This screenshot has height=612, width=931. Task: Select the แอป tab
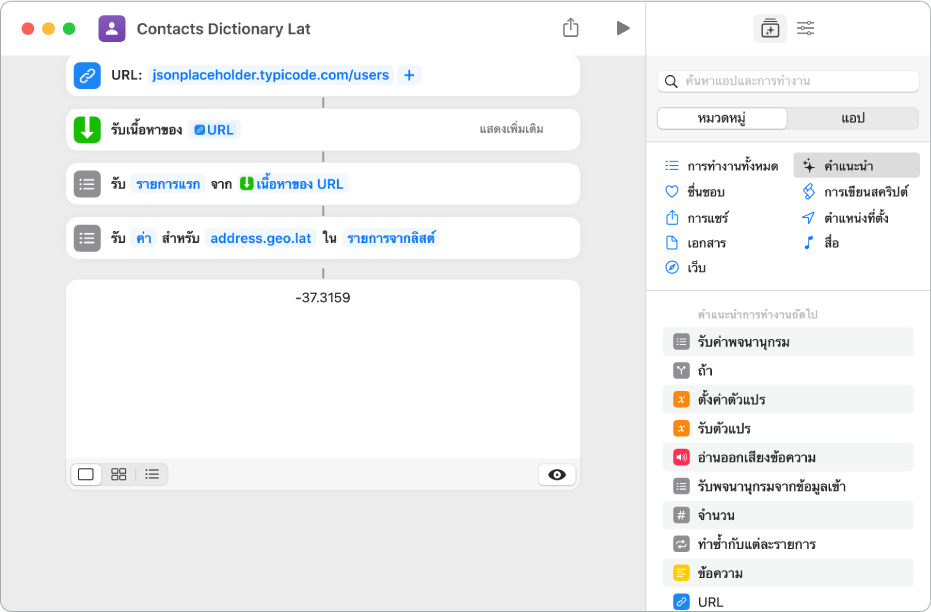click(x=853, y=118)
